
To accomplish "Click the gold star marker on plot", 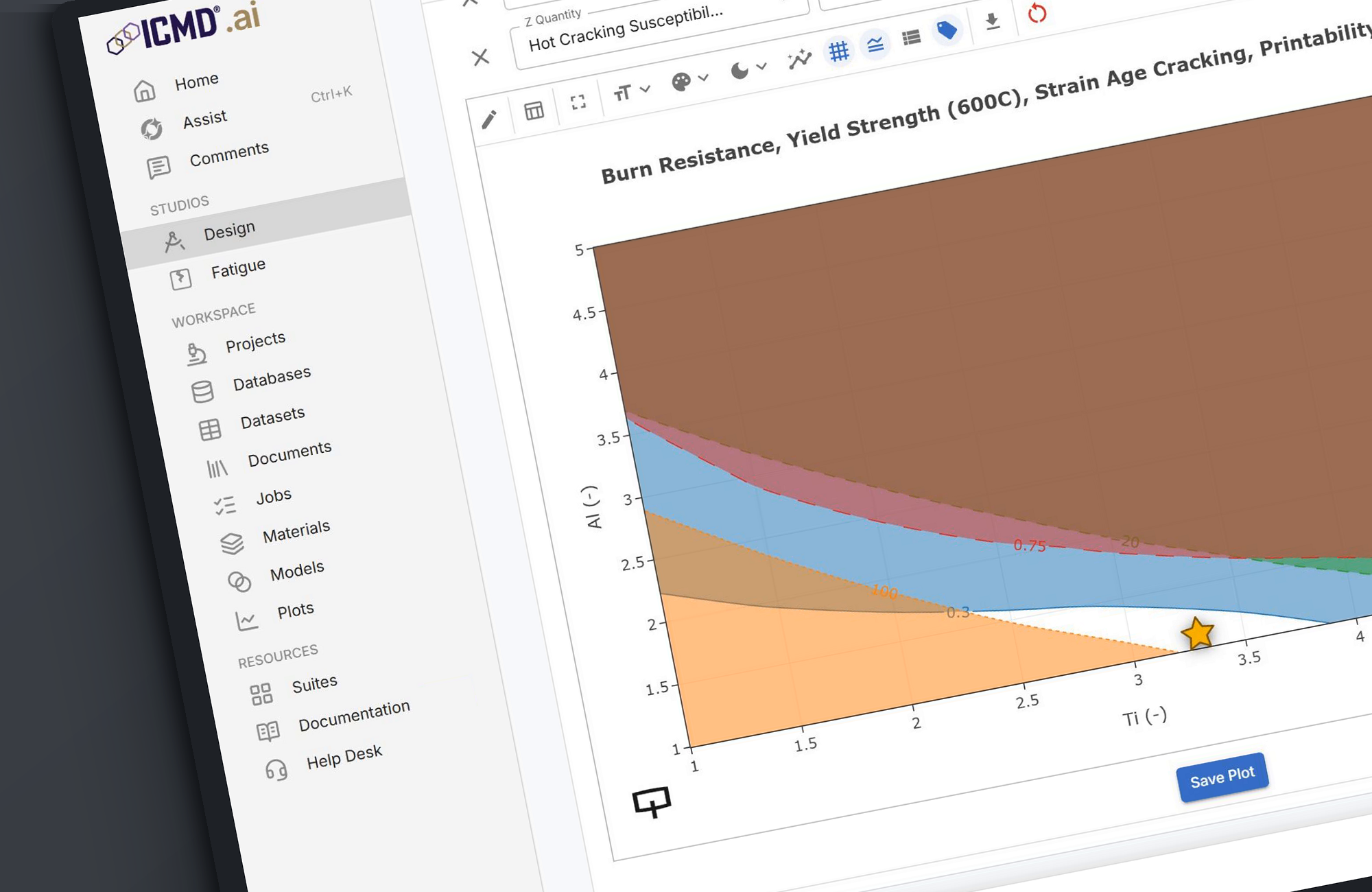I will pos(1198,633).
